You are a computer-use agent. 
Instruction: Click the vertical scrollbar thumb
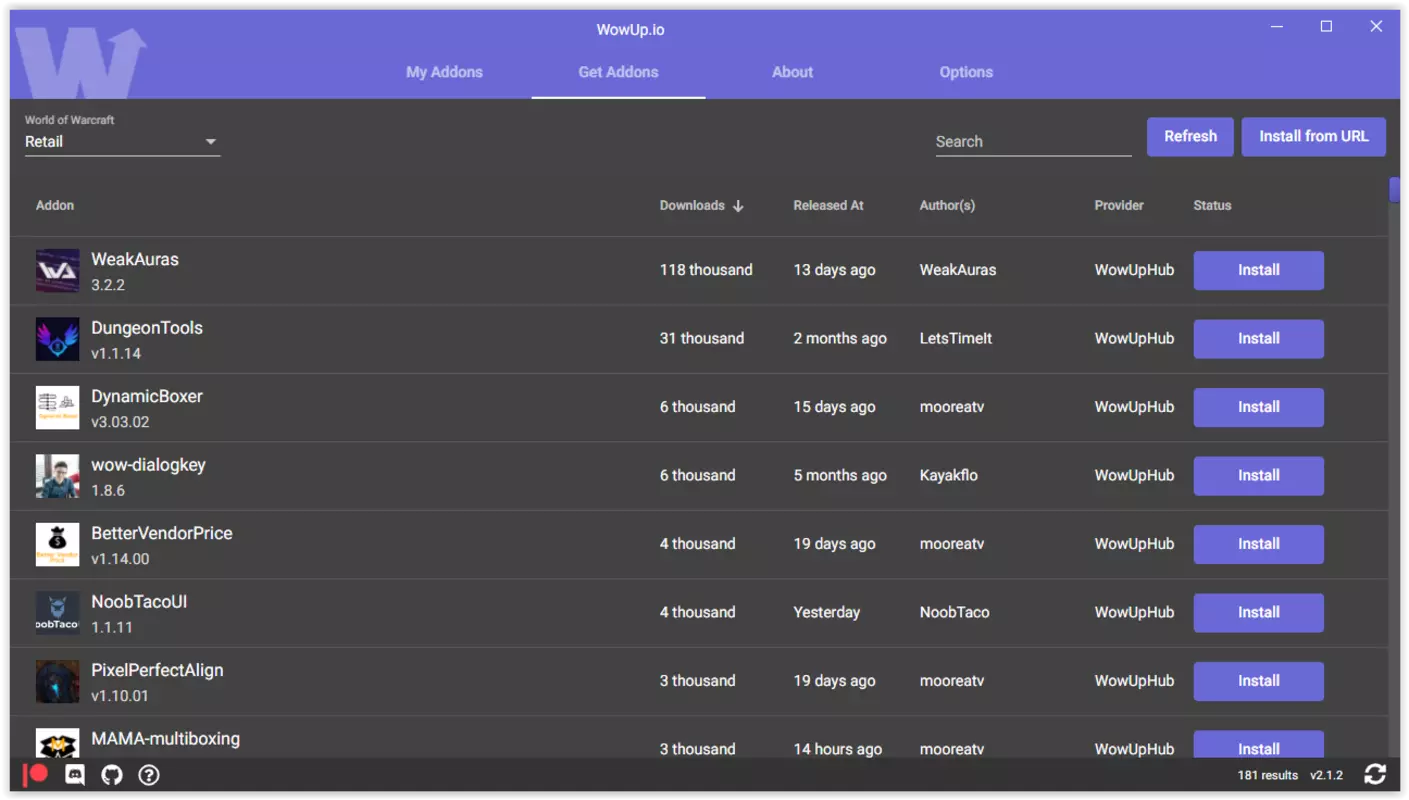[1394, 190]
